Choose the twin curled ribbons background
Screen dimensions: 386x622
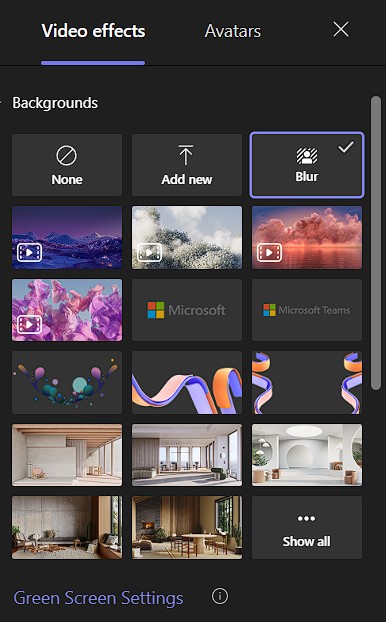click(307, 383)
